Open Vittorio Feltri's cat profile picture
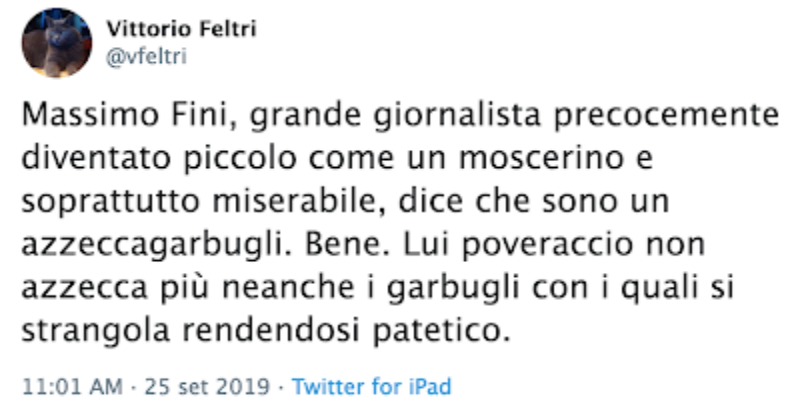 coord(57,43)
